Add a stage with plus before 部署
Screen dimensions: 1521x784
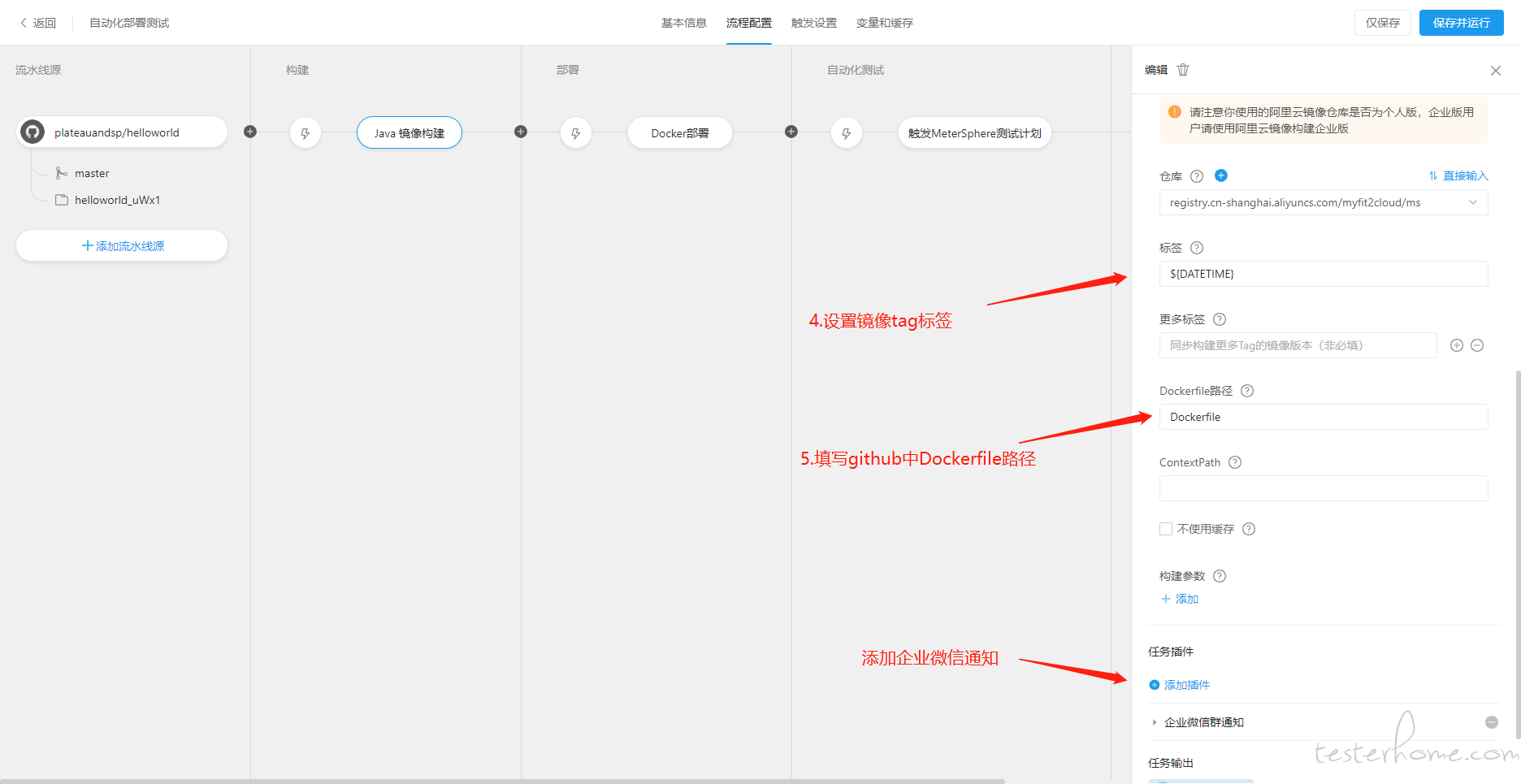(521, 132)
